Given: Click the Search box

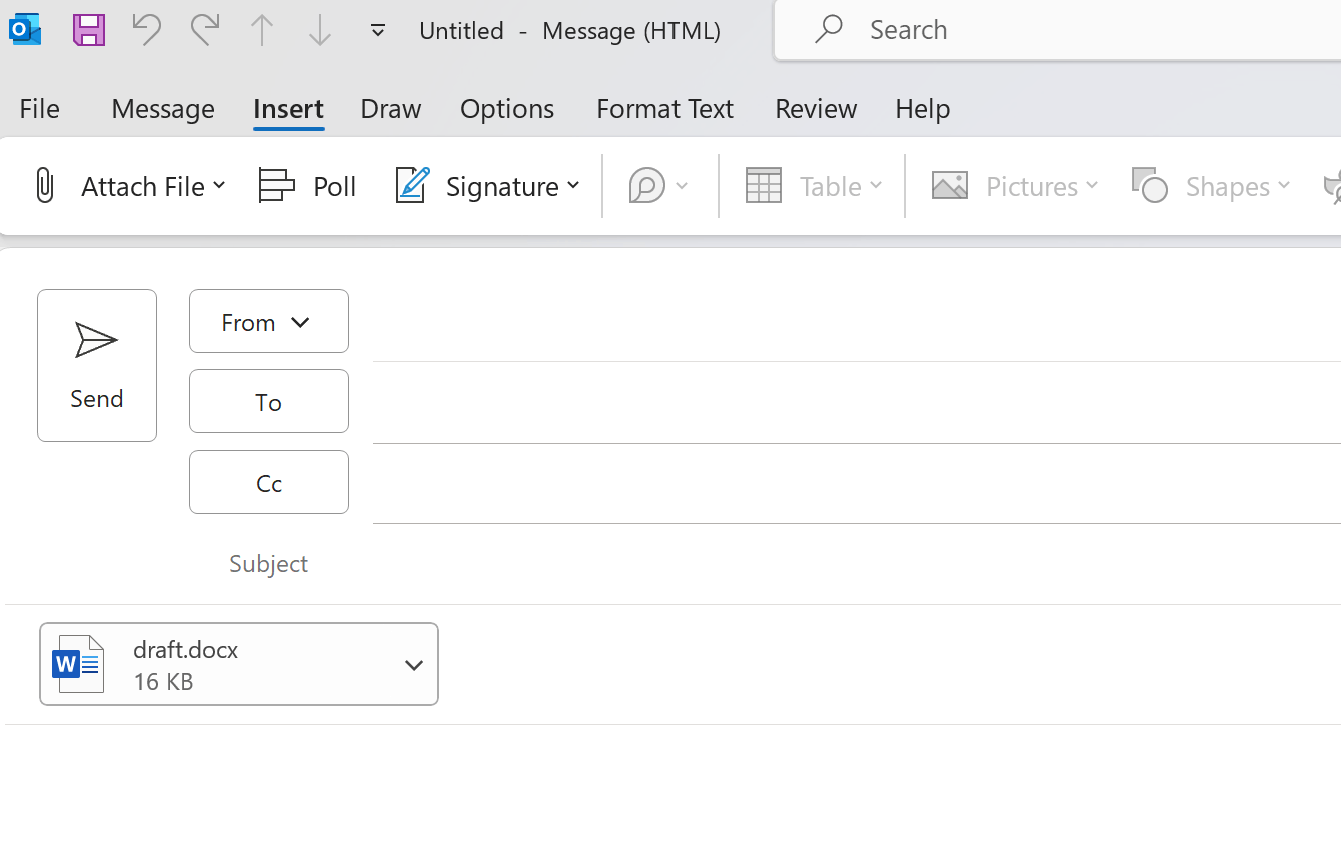Looking at the screenshot, I should coord(1050,30).
